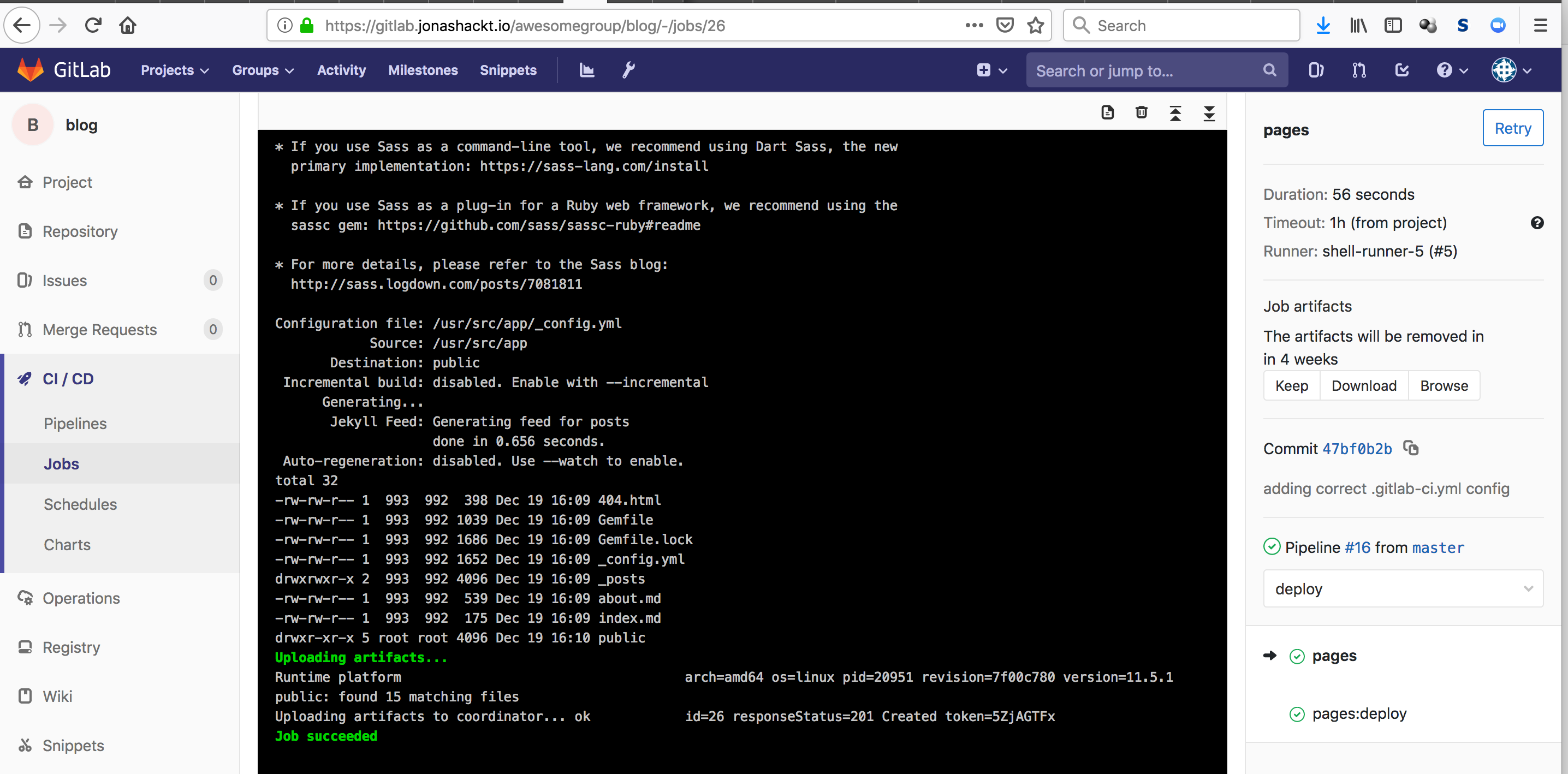Click the show raw job log icon
The width and height of the screenshot is (1568, 774).
1107,112
